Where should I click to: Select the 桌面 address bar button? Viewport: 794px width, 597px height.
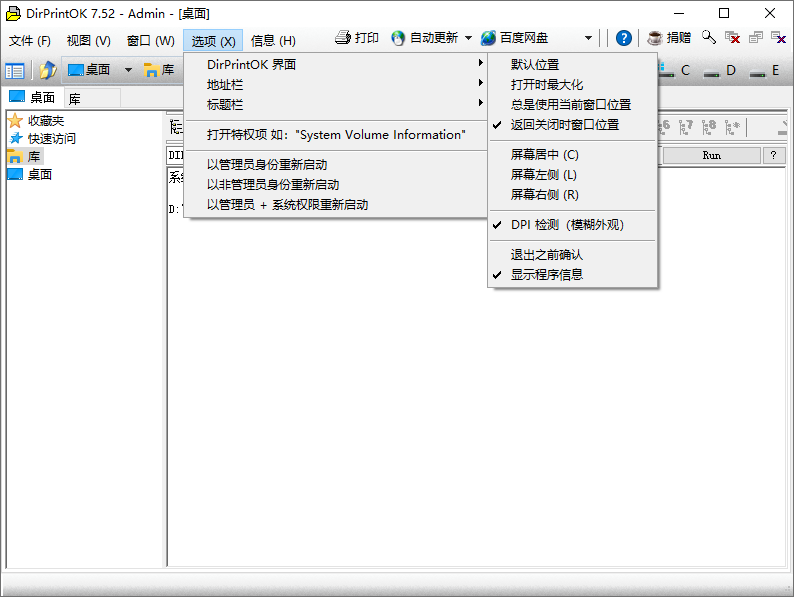89,70
